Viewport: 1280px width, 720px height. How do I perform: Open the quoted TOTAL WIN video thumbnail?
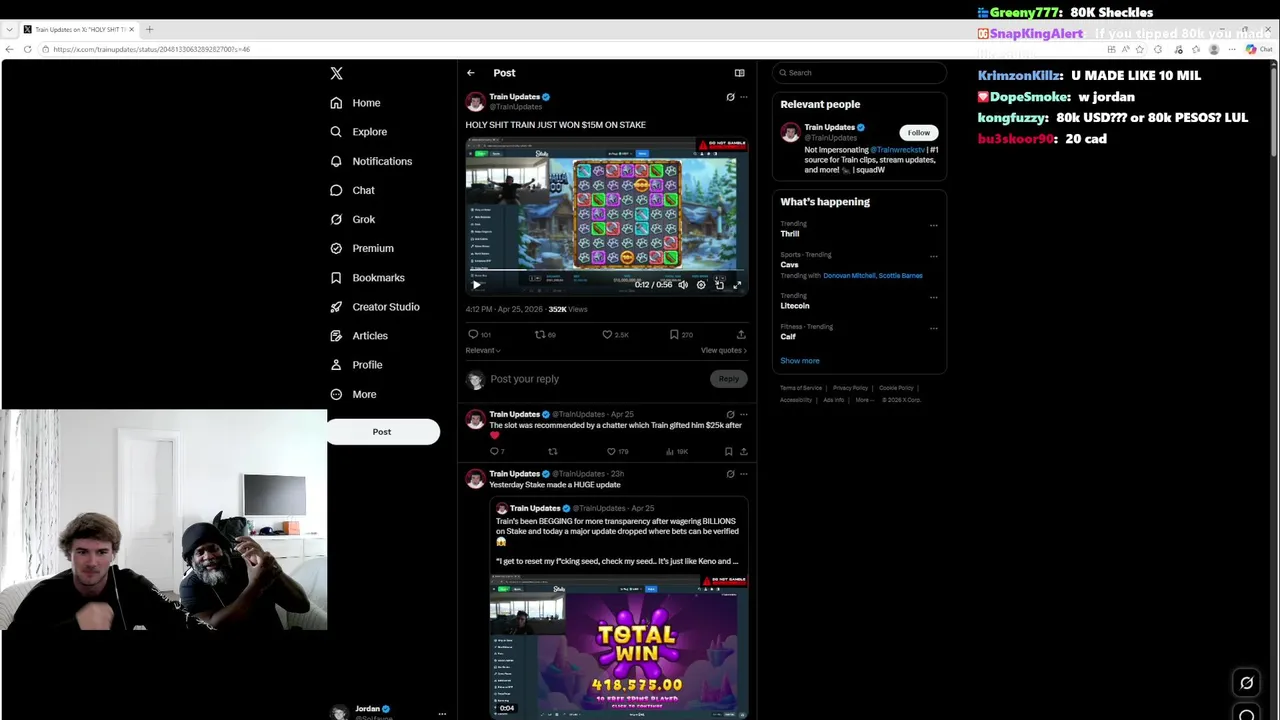click(619, 646)
